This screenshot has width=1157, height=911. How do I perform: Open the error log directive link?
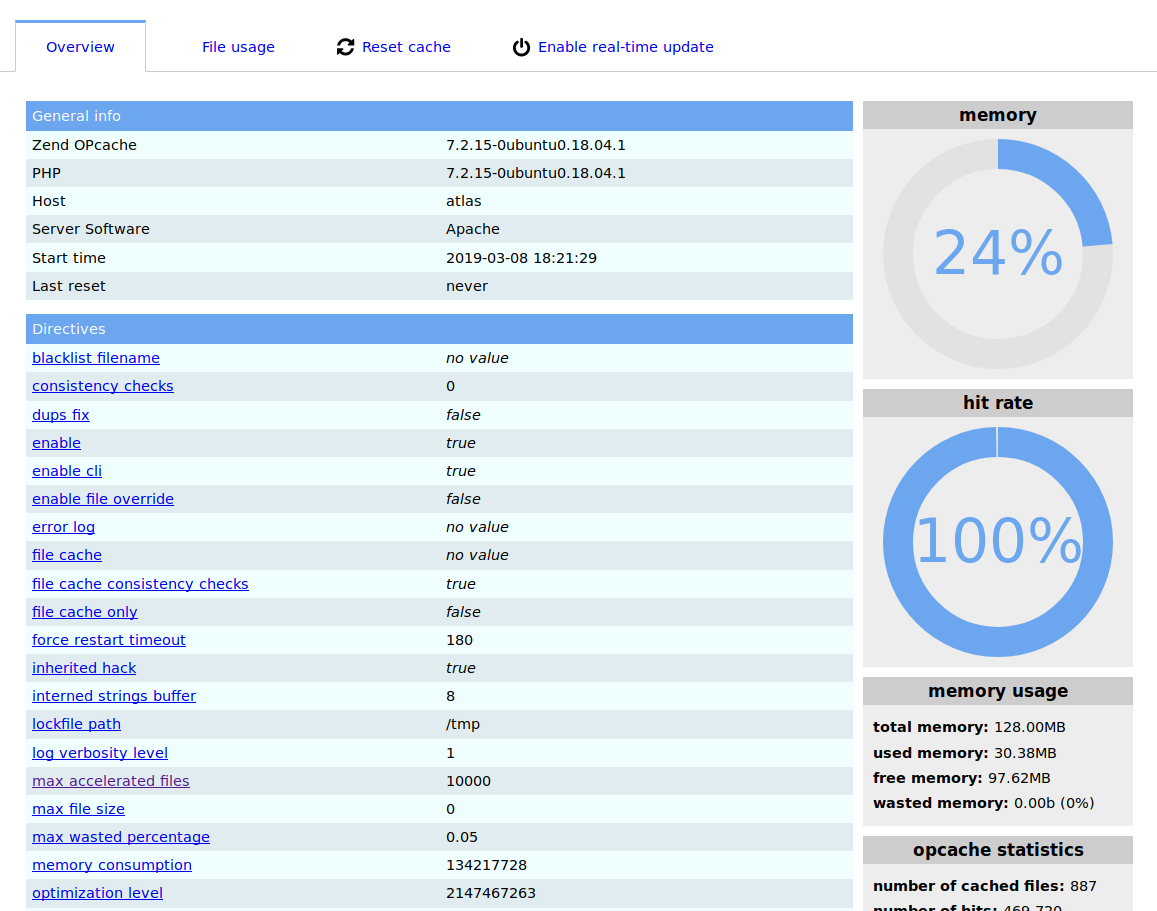click(63, 527)
